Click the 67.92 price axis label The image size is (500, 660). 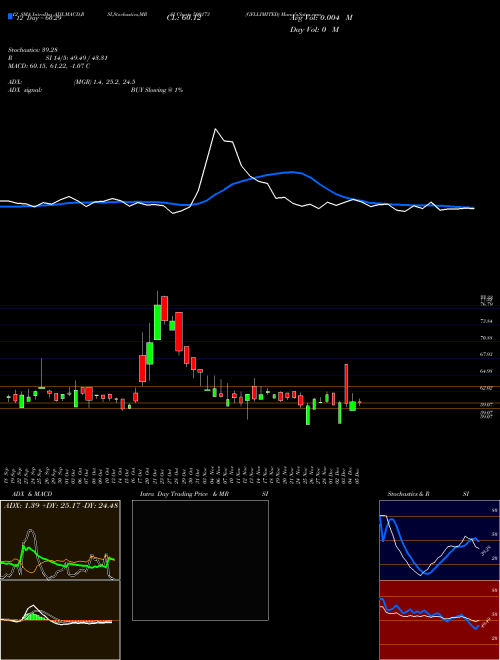click(x=486, y=354)
